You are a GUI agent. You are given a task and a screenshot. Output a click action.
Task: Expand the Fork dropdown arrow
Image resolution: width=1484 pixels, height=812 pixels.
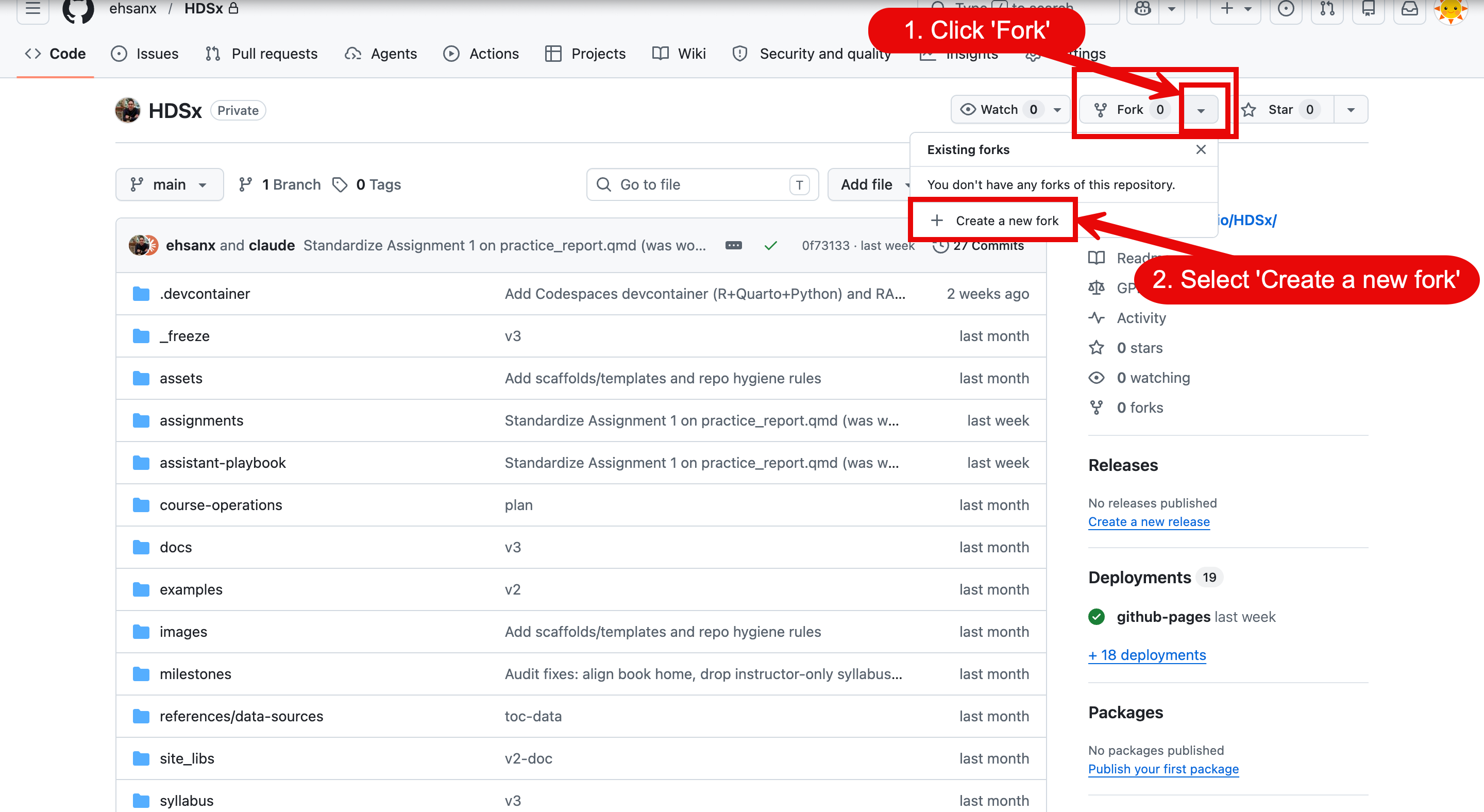(1201, 109)
